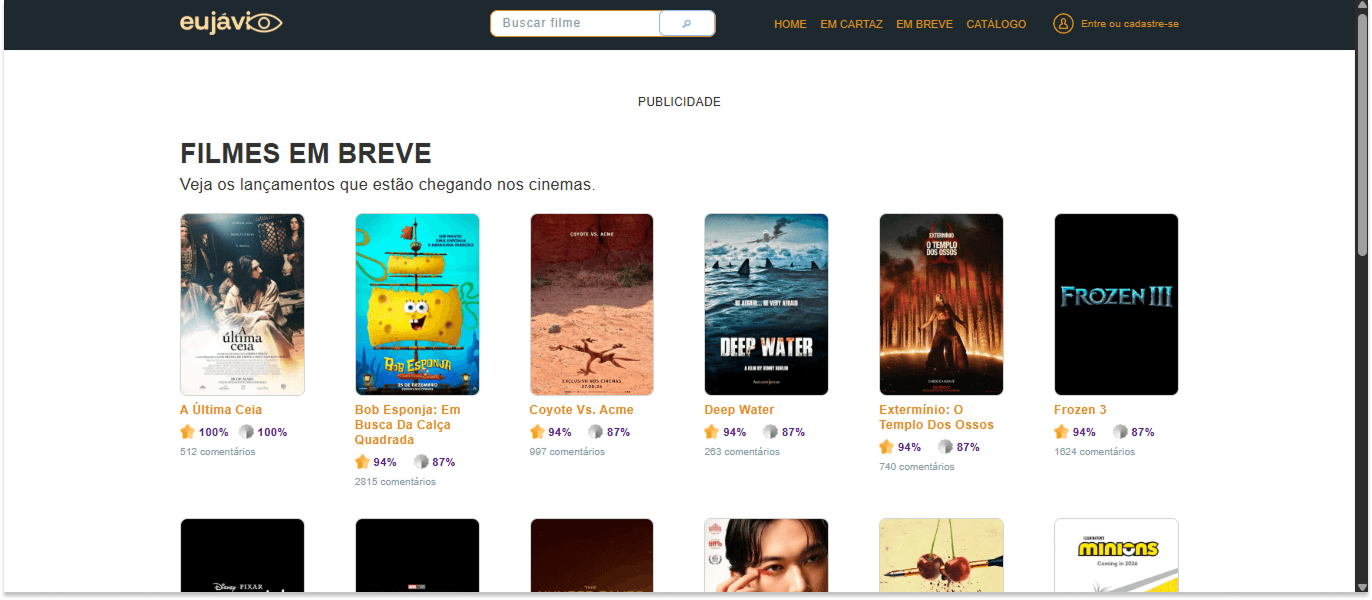Open the Frozen 3 title link
Image resolution: width=1372 pixels, height=600 pixels.
(x=1080, y=410)
